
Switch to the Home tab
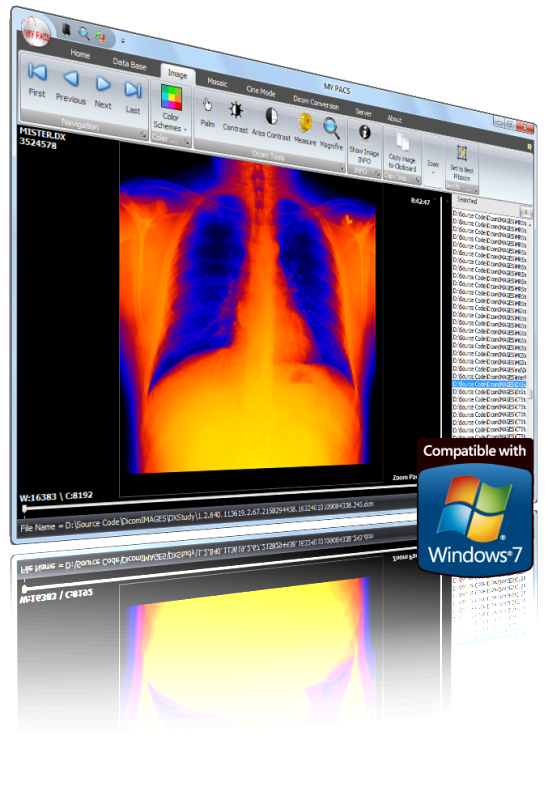(x=80, y=54)
